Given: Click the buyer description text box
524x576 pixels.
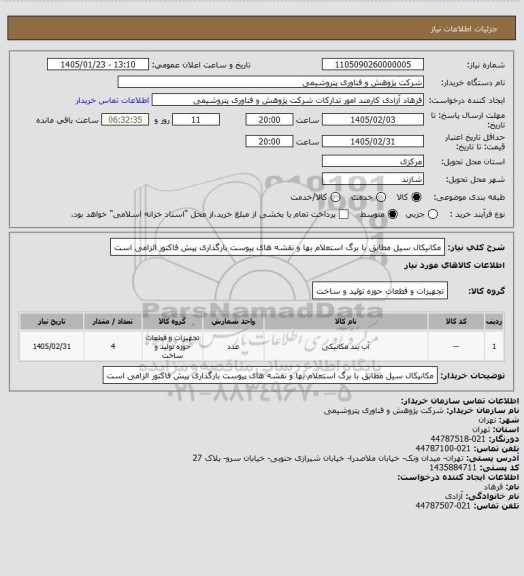Looking at the screenshot, I should tap(270, 376).
